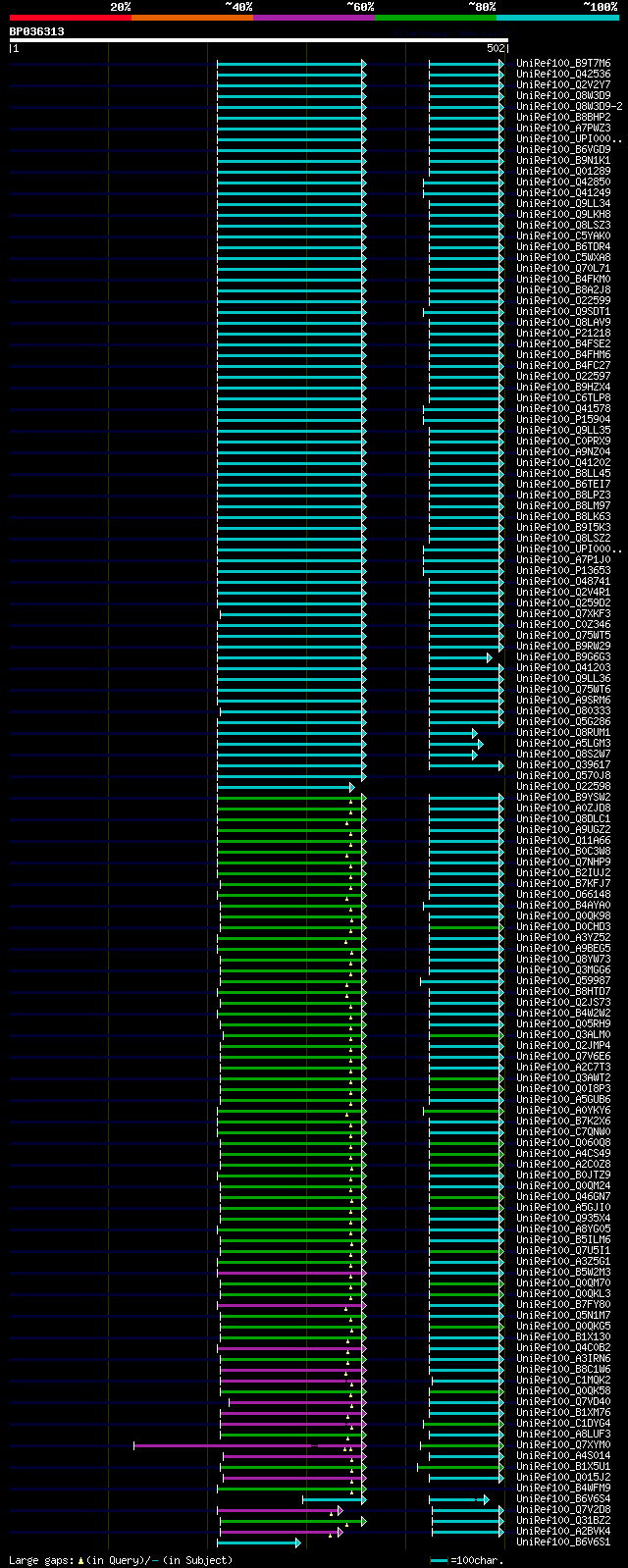Click the red ~20% legend color bar

click(71, 18)
